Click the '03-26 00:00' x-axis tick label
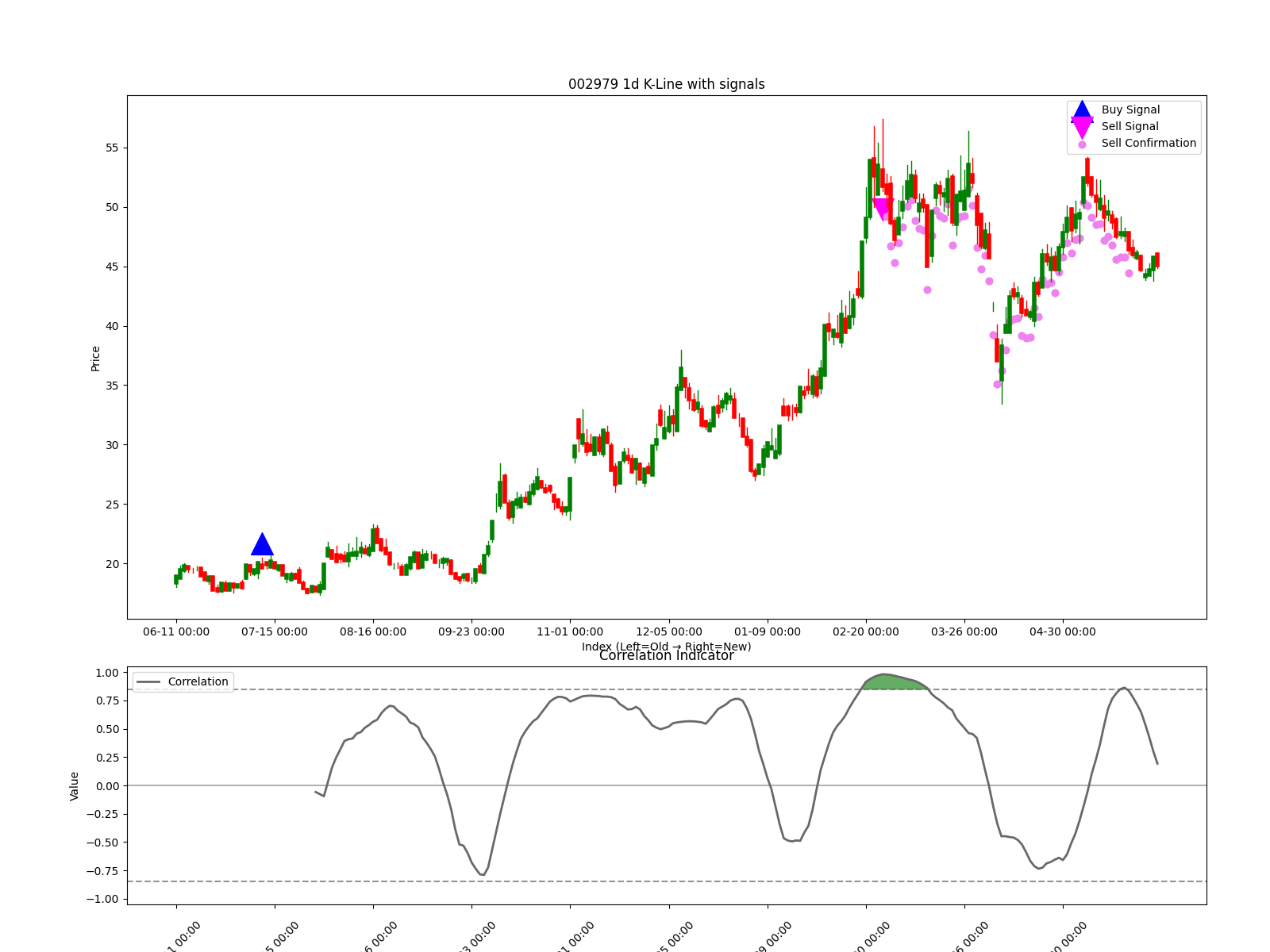This screenshot has width=1270, height=952. tap(964, 631)
